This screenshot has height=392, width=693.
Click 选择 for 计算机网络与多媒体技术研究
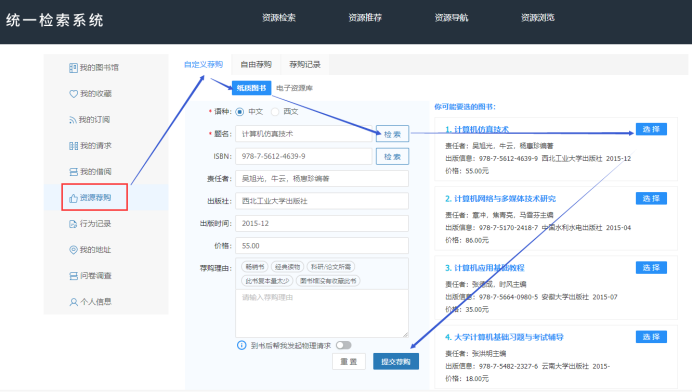651,198
